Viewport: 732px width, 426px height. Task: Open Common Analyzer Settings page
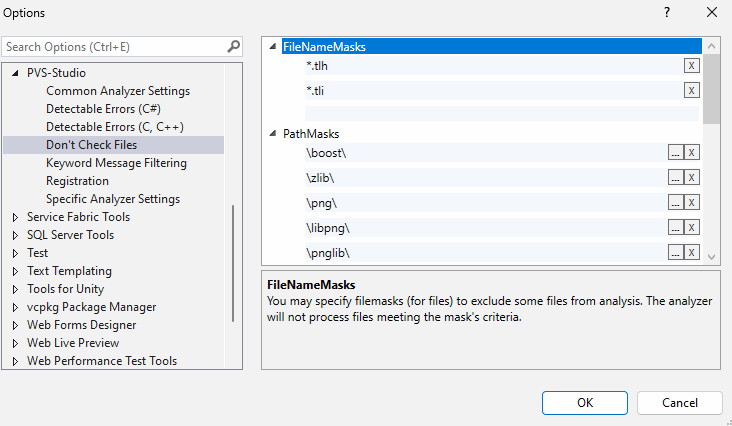(117, 91)
